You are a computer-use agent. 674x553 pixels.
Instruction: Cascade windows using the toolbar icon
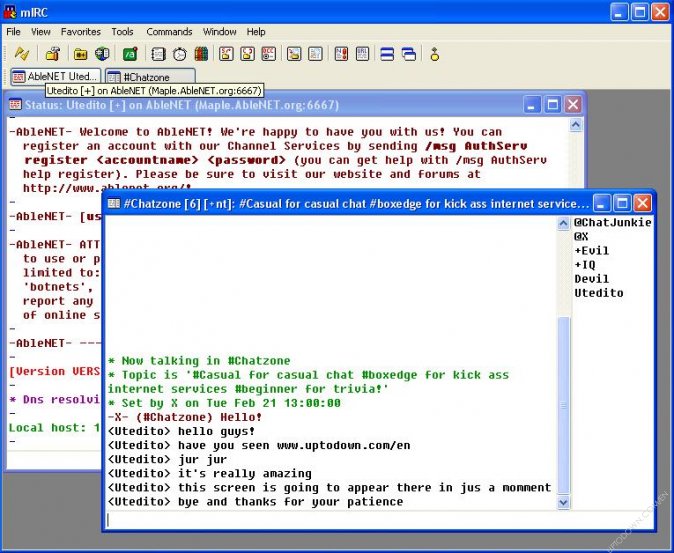pos(408,54)
